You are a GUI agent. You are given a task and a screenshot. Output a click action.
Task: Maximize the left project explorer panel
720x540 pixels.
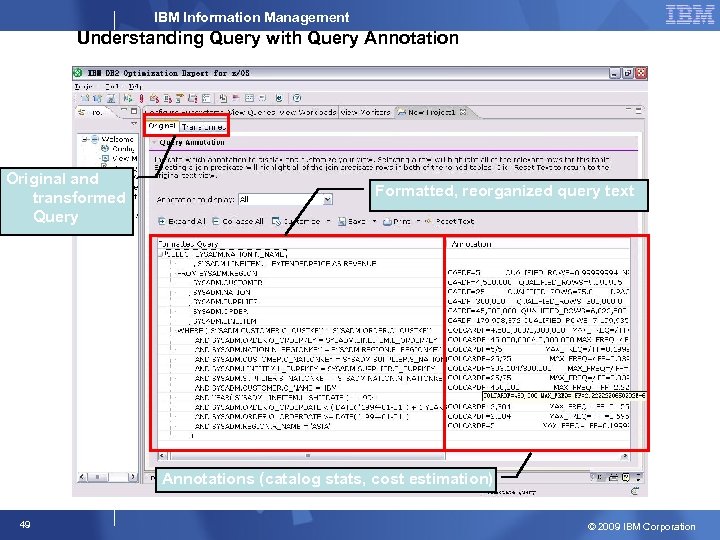134,111
